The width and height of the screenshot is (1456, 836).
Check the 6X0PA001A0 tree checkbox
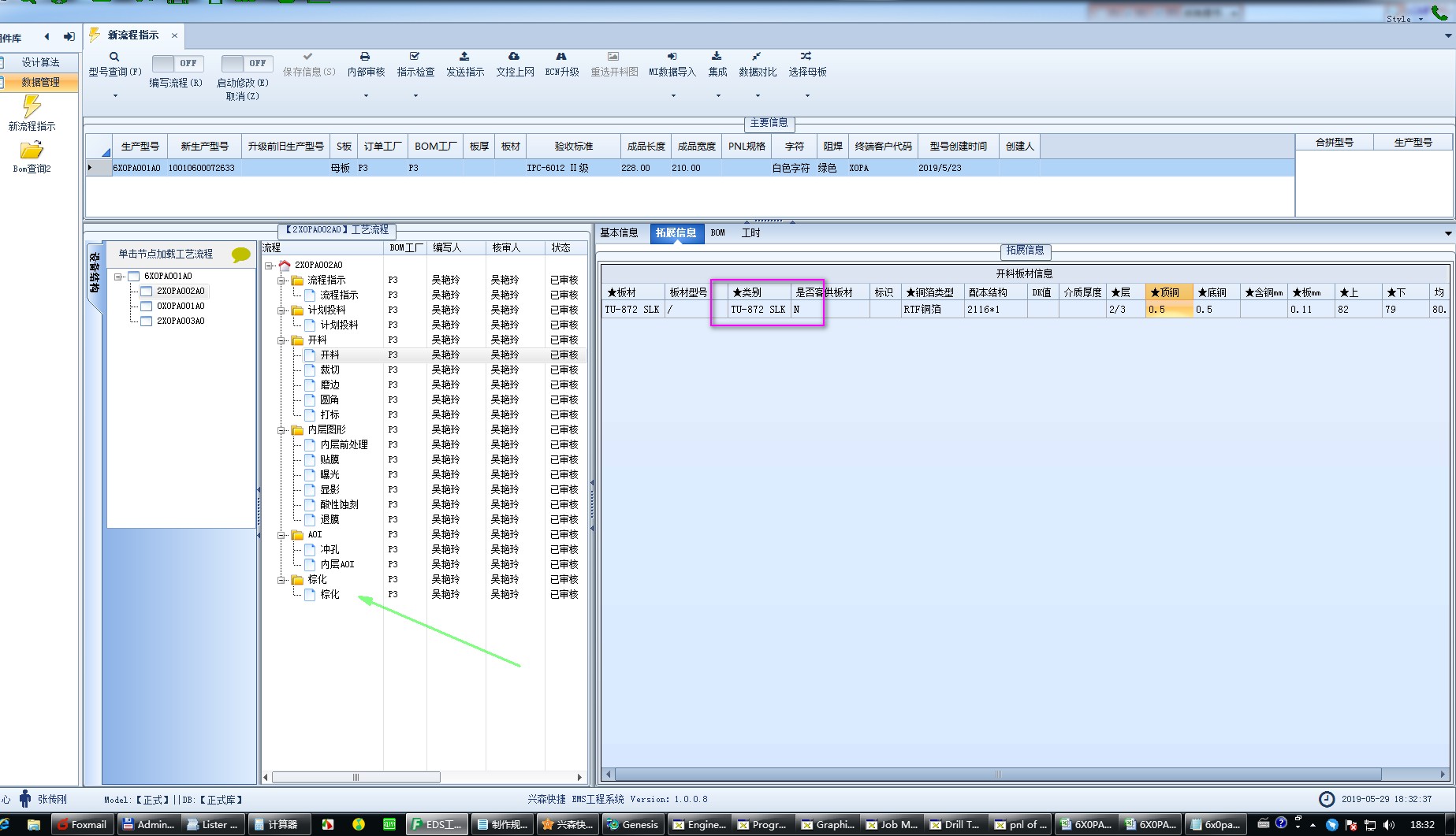tap(134, 277)
